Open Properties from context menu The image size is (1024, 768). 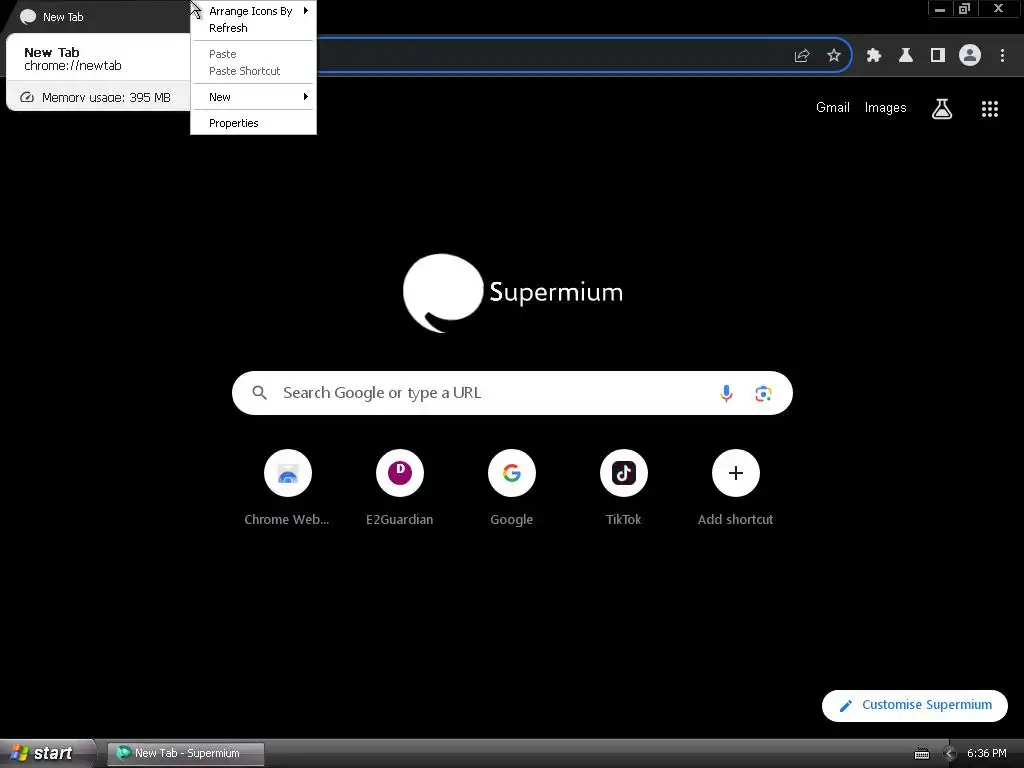[253, 123]
